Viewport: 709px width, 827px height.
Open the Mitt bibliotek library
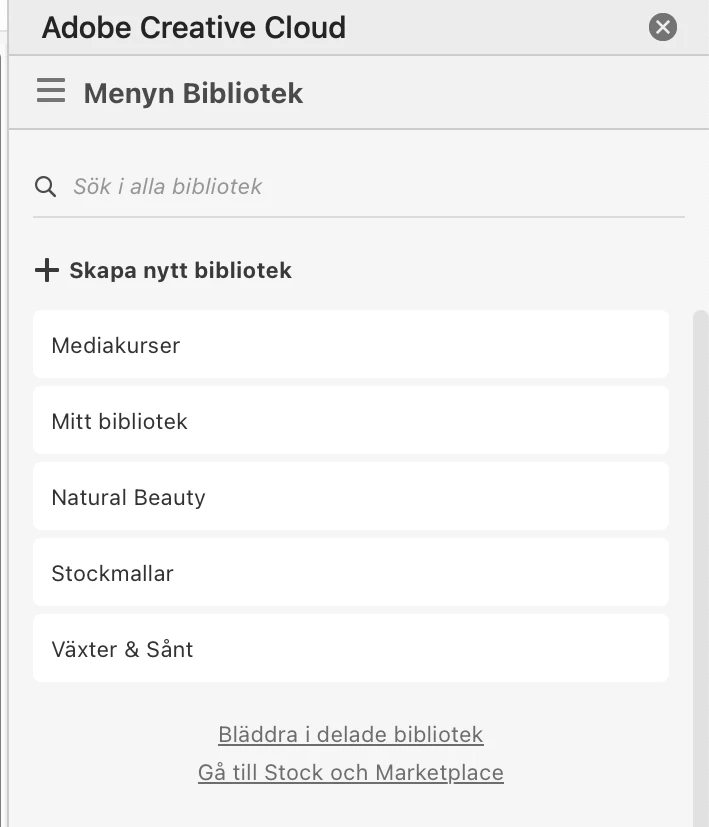(x=351, y=420)
